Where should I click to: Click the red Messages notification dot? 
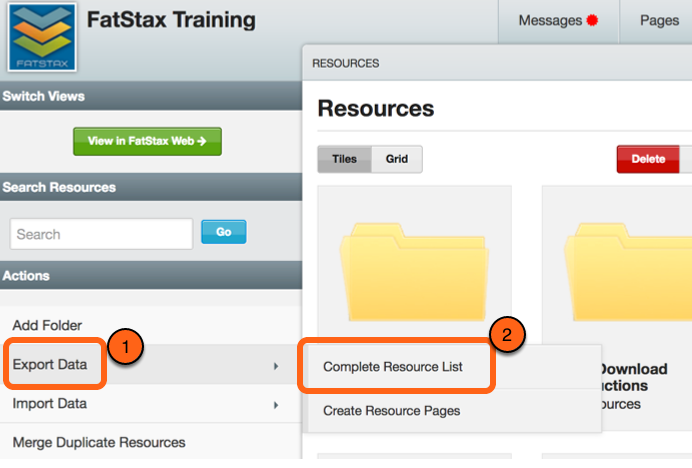coord(592,20)
